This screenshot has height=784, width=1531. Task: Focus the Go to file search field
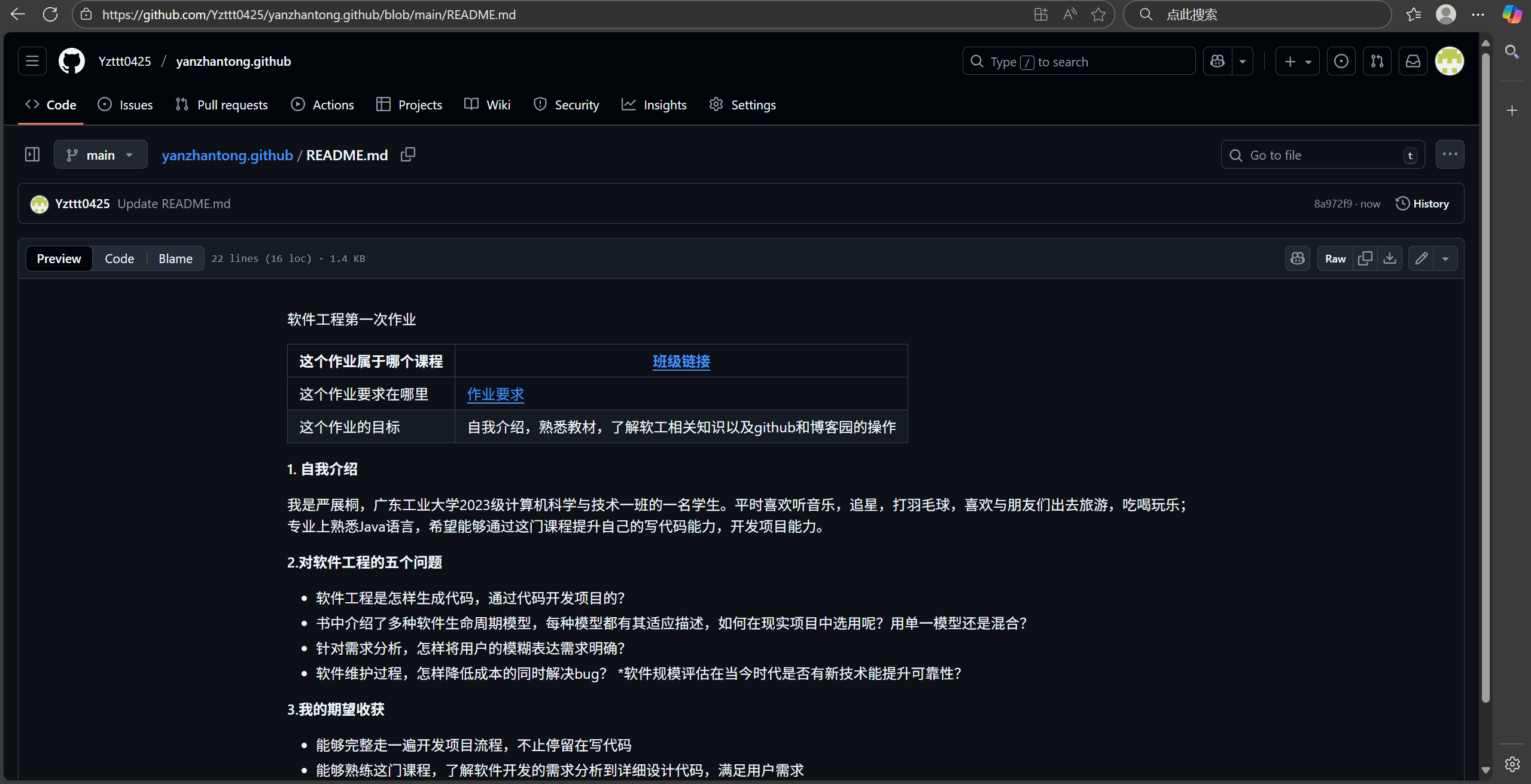1322,155
